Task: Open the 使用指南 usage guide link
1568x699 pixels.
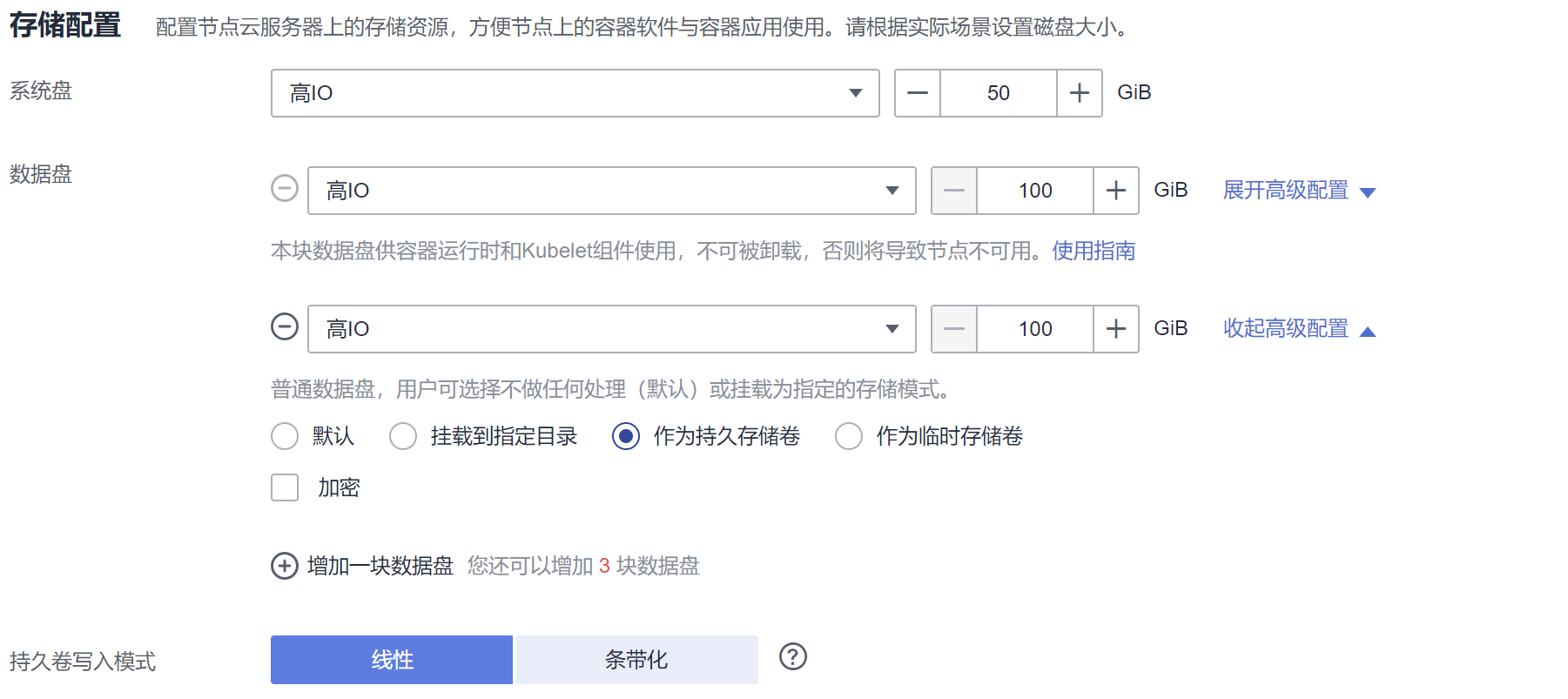Action: point(1094,251)
